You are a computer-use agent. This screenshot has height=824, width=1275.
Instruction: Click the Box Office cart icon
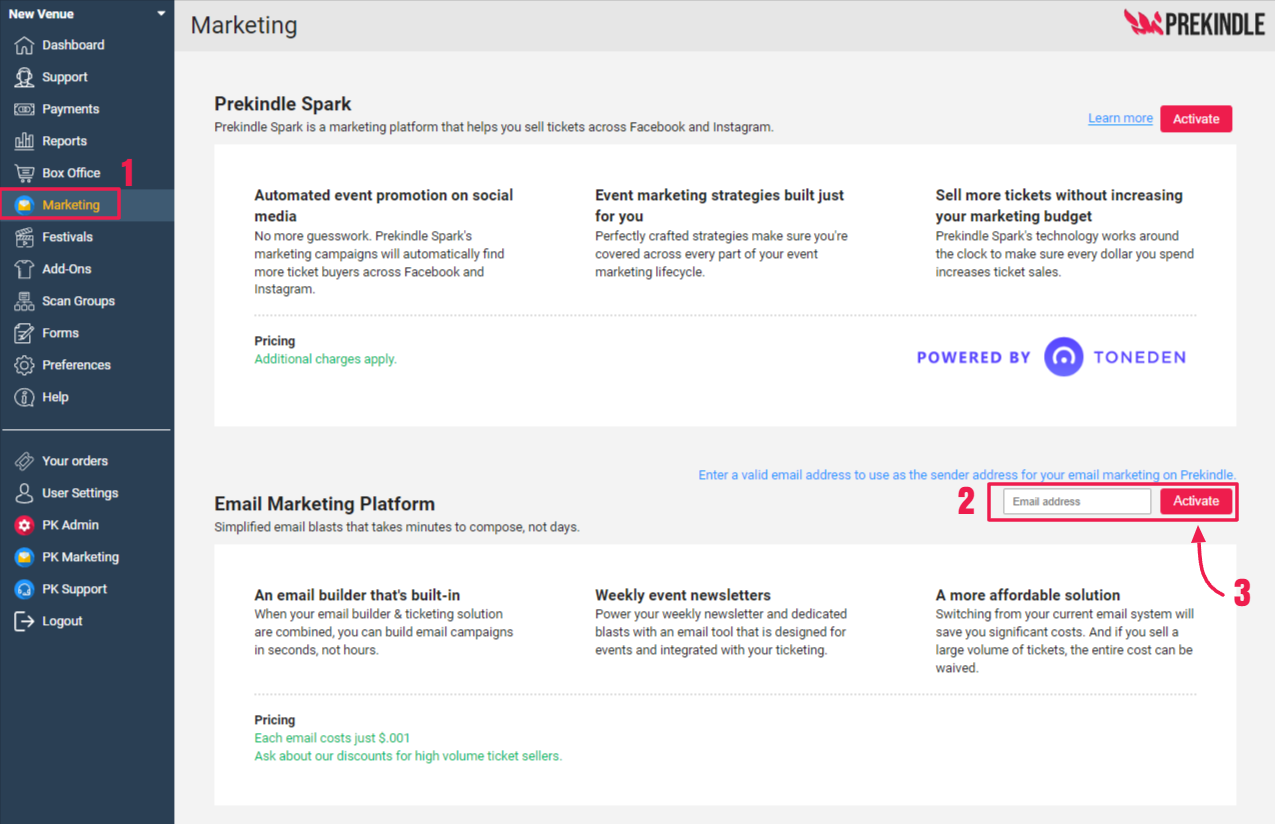(24, 173)
